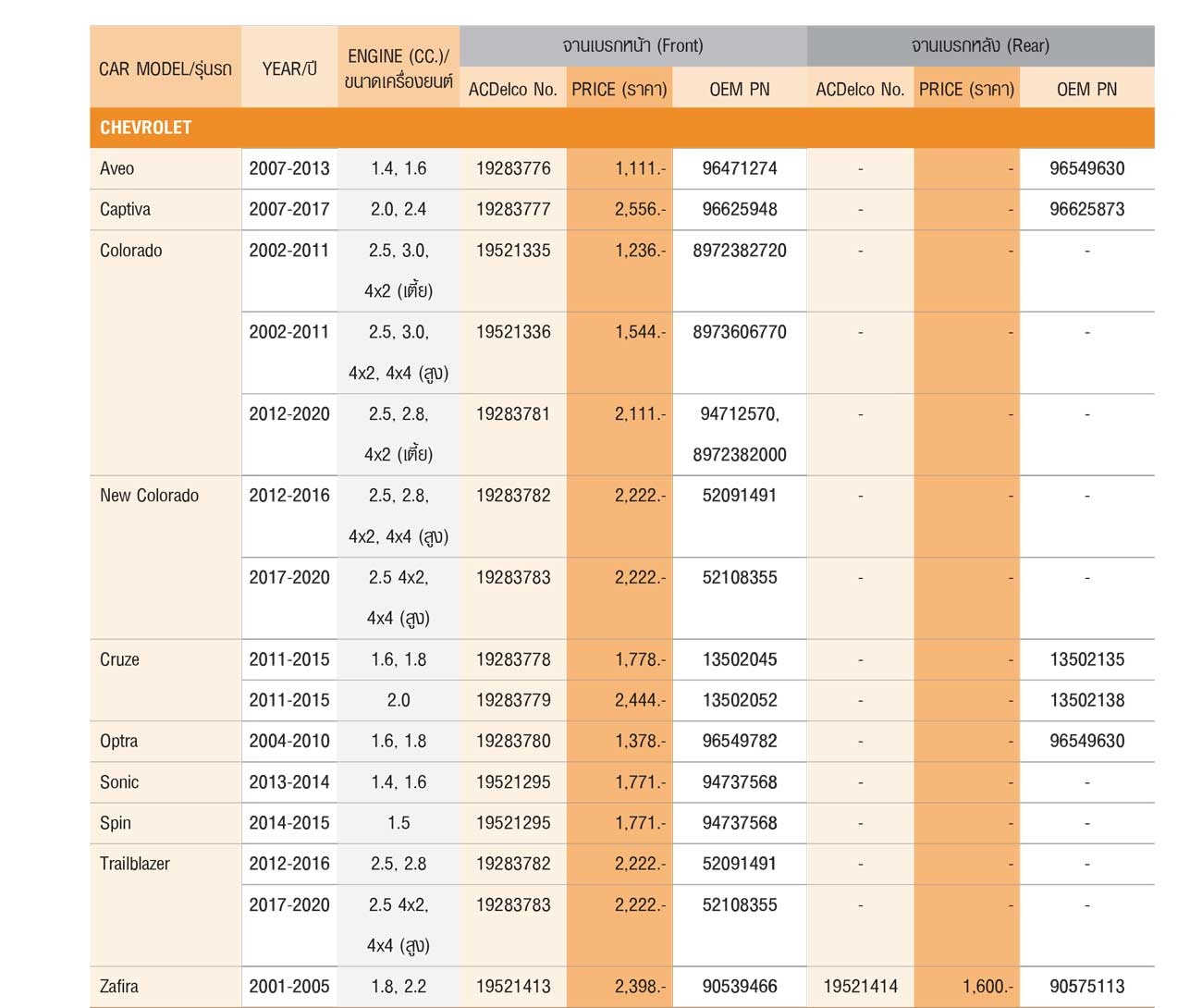
Task: Click ACDelco number 19283778
Action: [x=513, y=659]
